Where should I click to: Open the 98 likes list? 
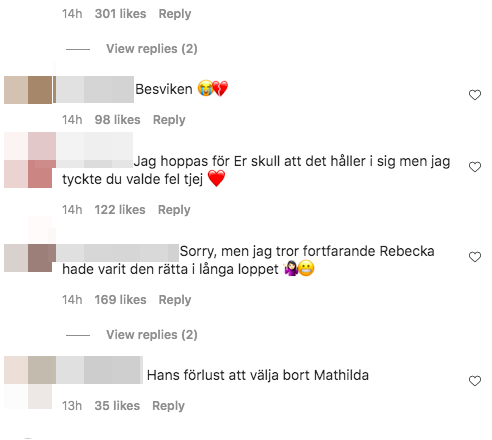point(117,120)
